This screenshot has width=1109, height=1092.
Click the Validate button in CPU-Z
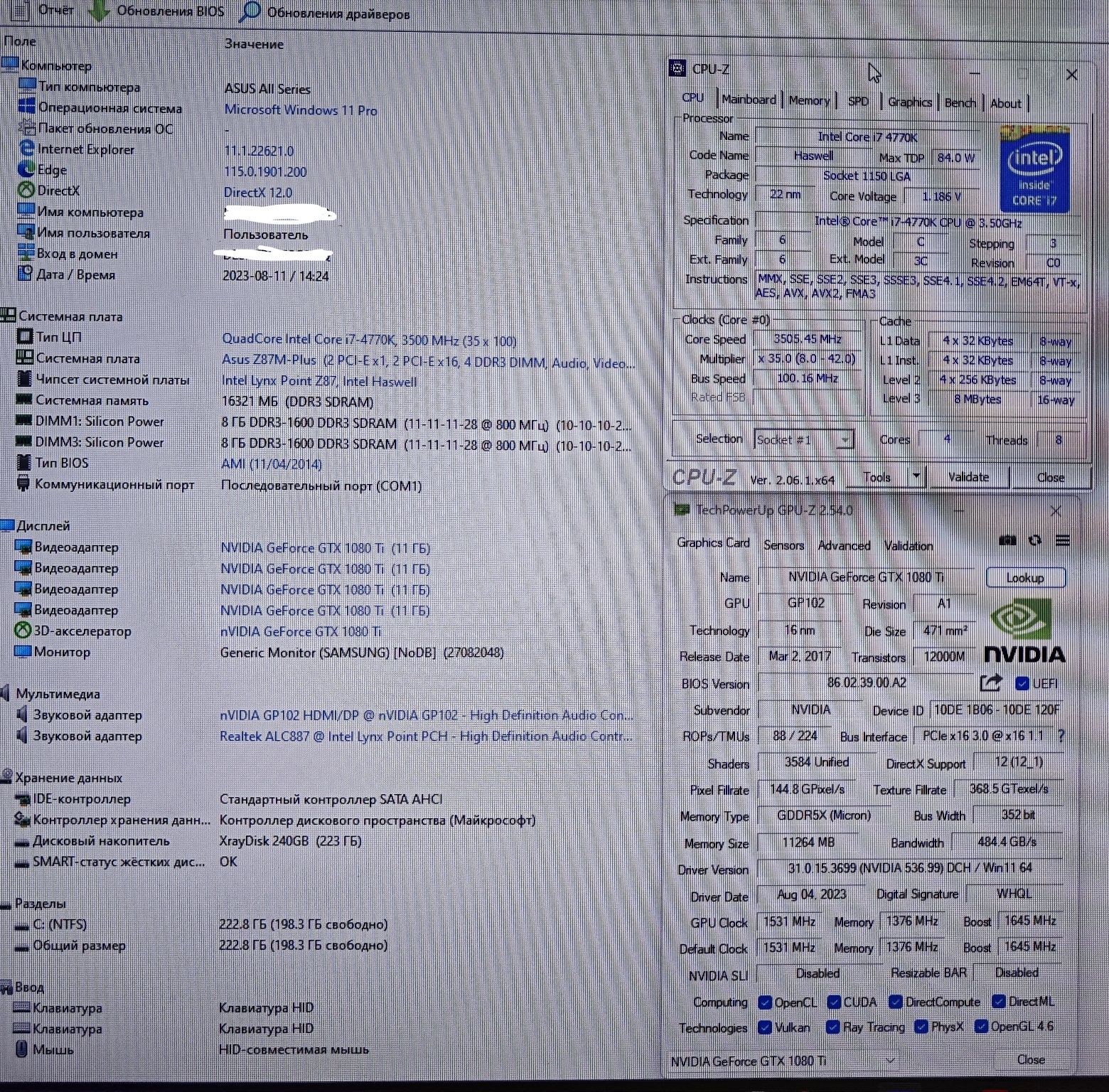pos(968,476)
